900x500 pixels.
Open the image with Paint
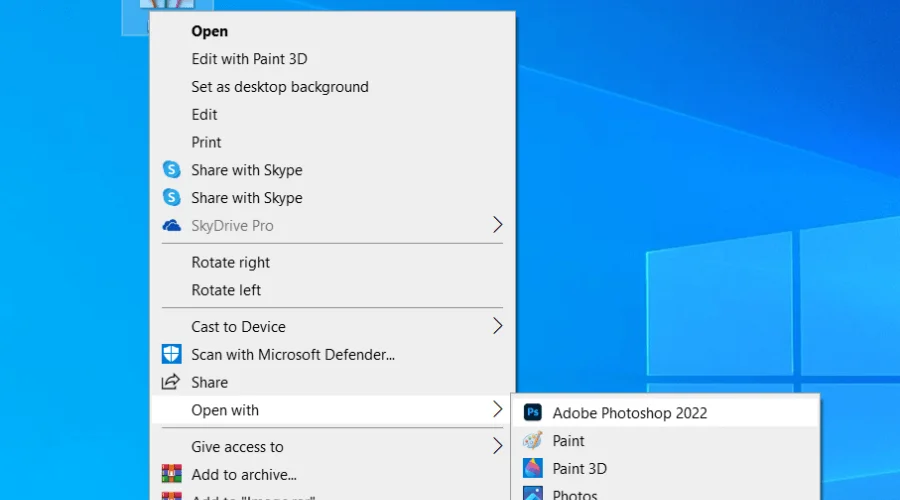[666, 441]
